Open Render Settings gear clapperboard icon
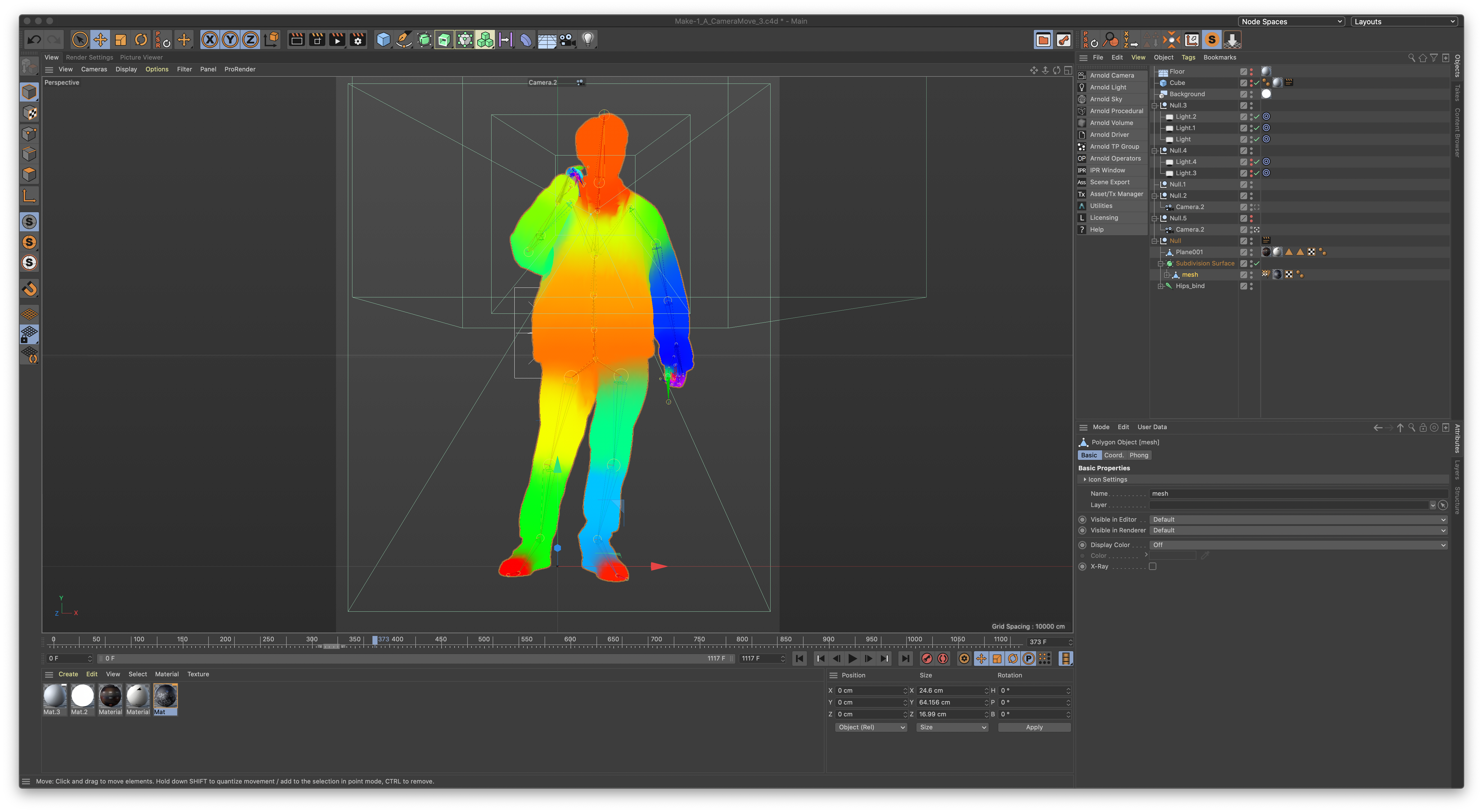The image size is (1483, 812). pos(358,40)
